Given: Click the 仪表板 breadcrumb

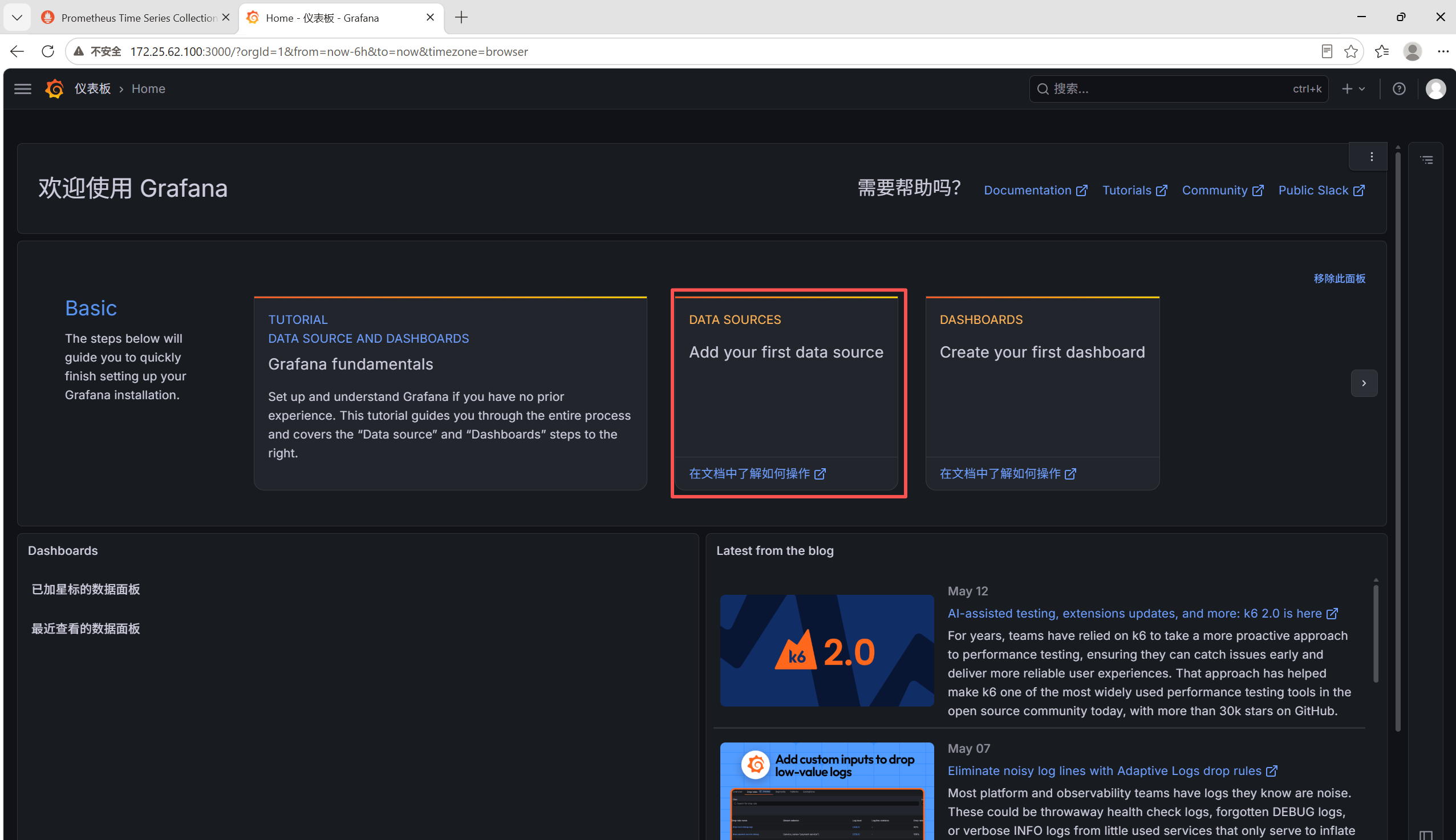Looking at the screenshot, I should point(92,89).
